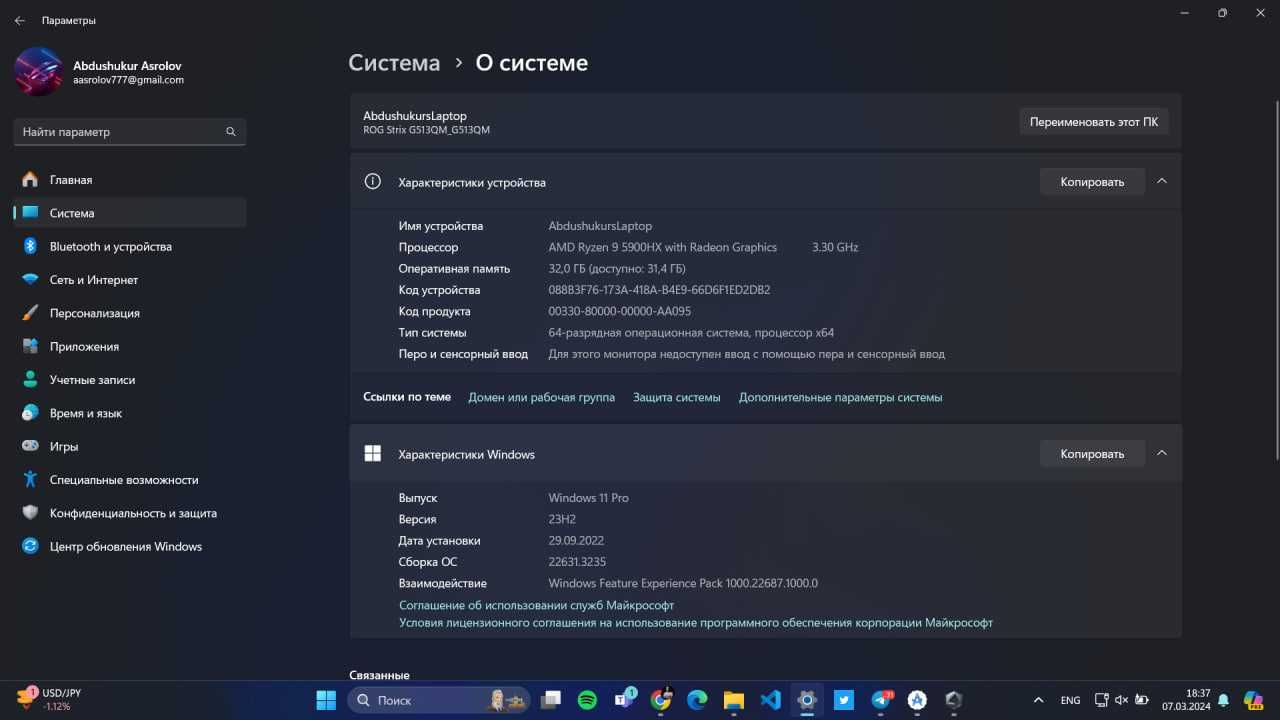The image size is (1280, 720).
Task: Open Google Chrome from the taskbar
Action: tap(661, 700)
